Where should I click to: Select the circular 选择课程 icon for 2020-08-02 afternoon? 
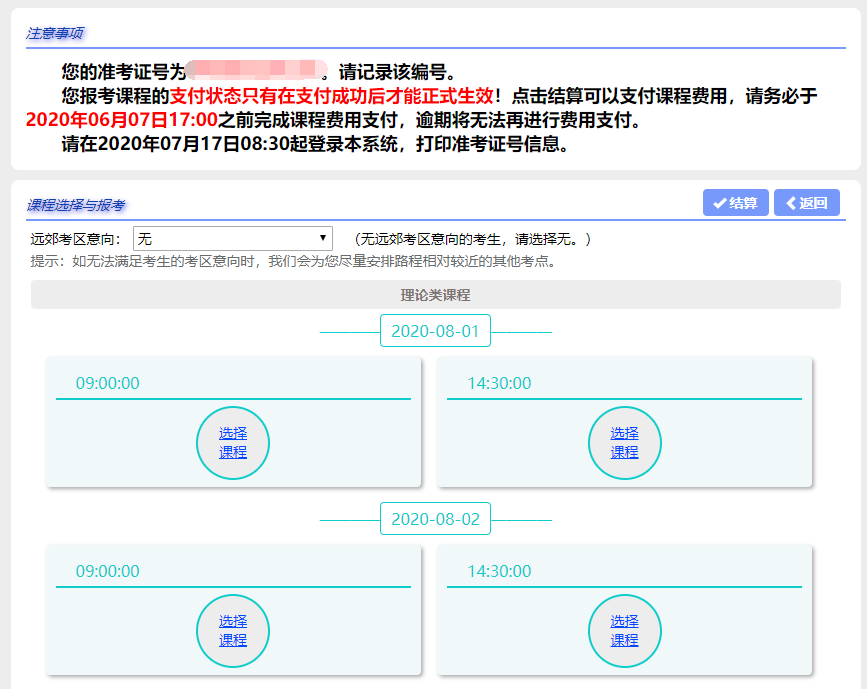625,631
